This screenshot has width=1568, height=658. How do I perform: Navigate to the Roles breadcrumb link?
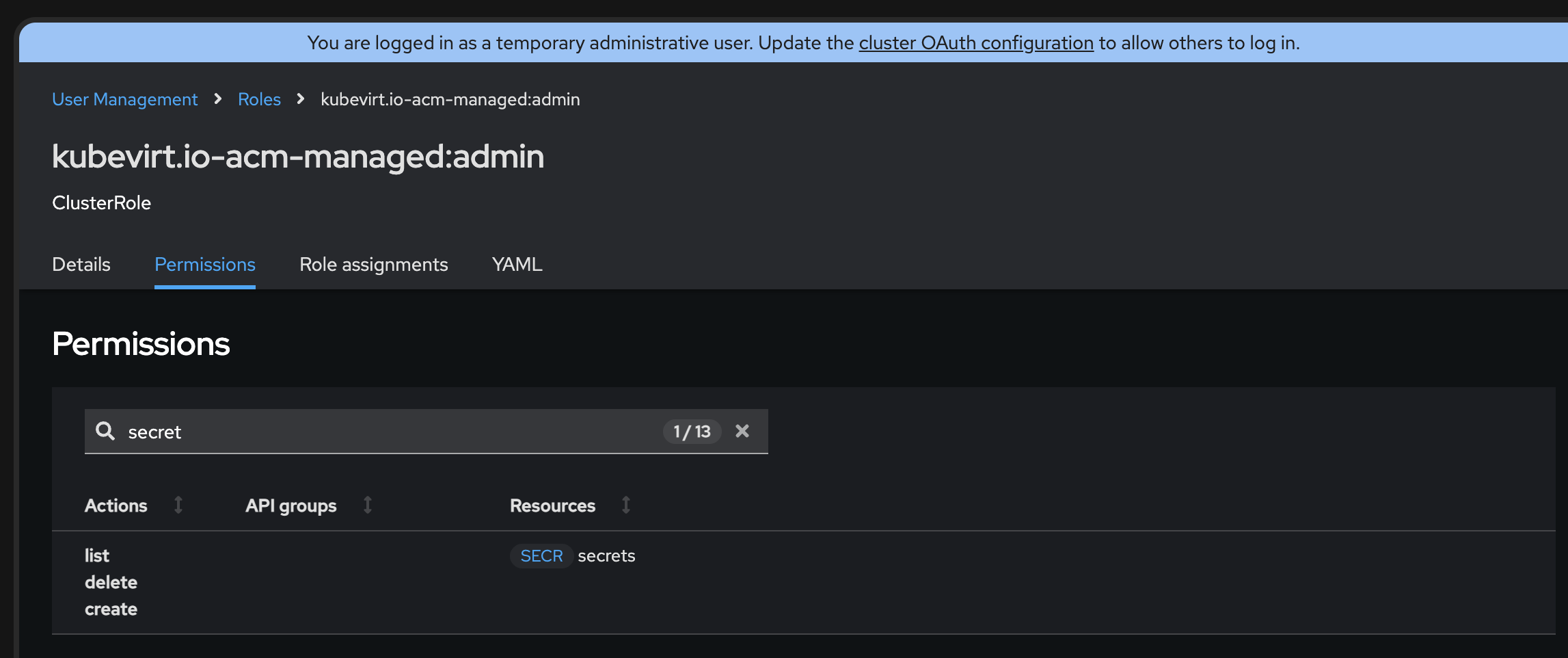pyautogui.click(x=259, y=99)
